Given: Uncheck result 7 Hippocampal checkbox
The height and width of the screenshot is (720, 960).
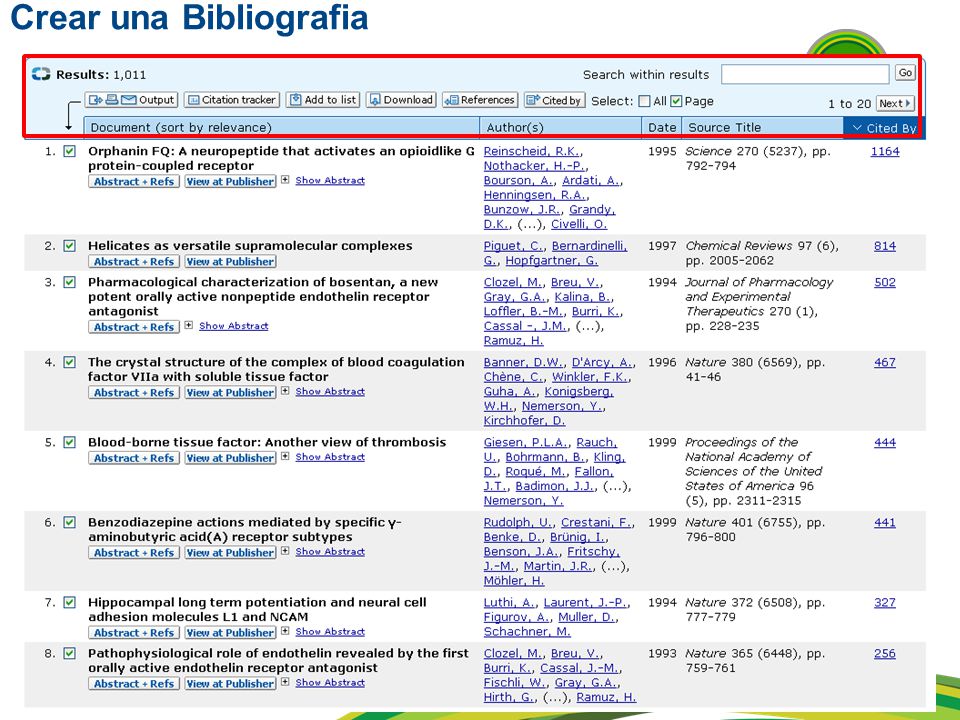Looking at the screenshot, I should click(70, 602).
